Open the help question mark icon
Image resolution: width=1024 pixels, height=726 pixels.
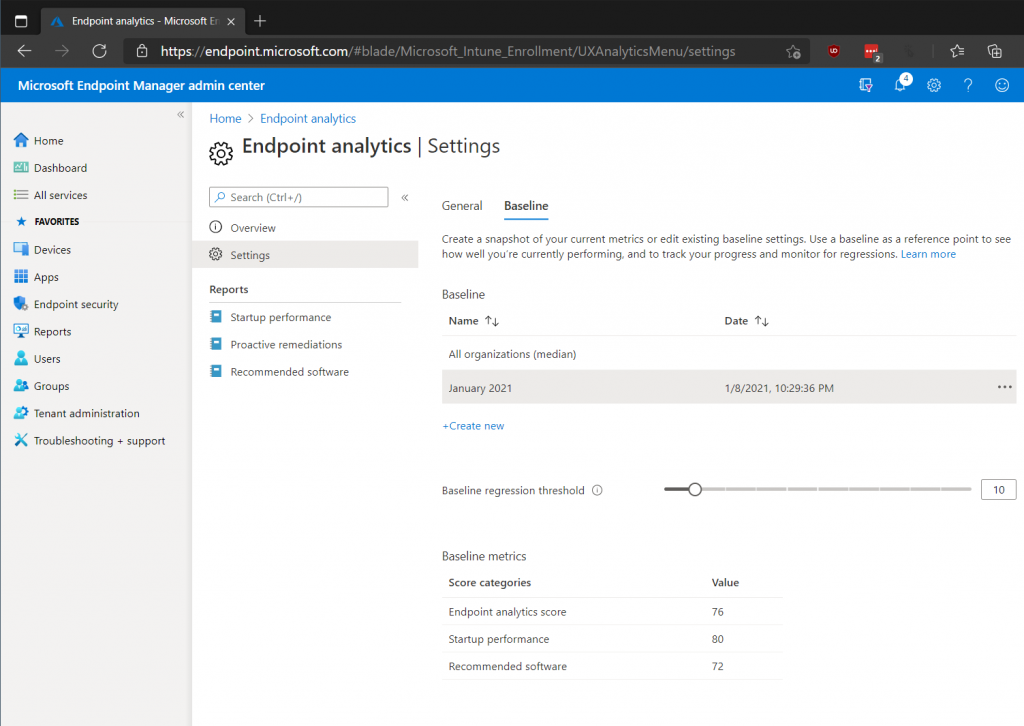click(x=968, y=85)
